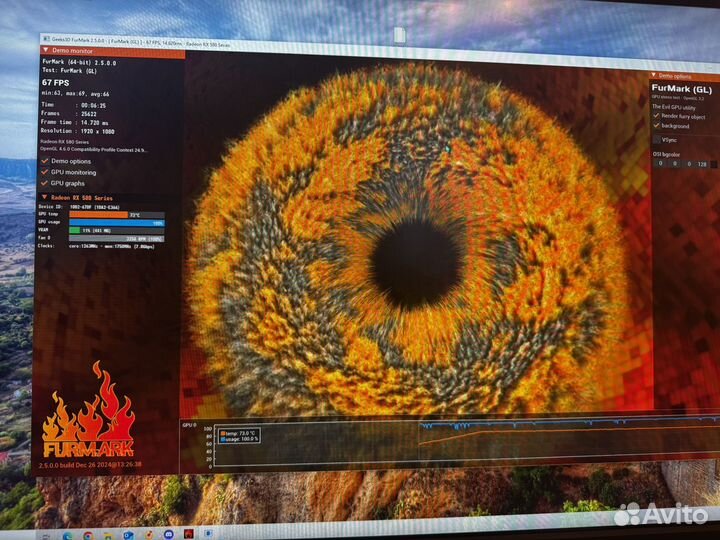Collapse the Radeon RX 580 Series section
720x540 pixels.
click(x=45, y=197)
